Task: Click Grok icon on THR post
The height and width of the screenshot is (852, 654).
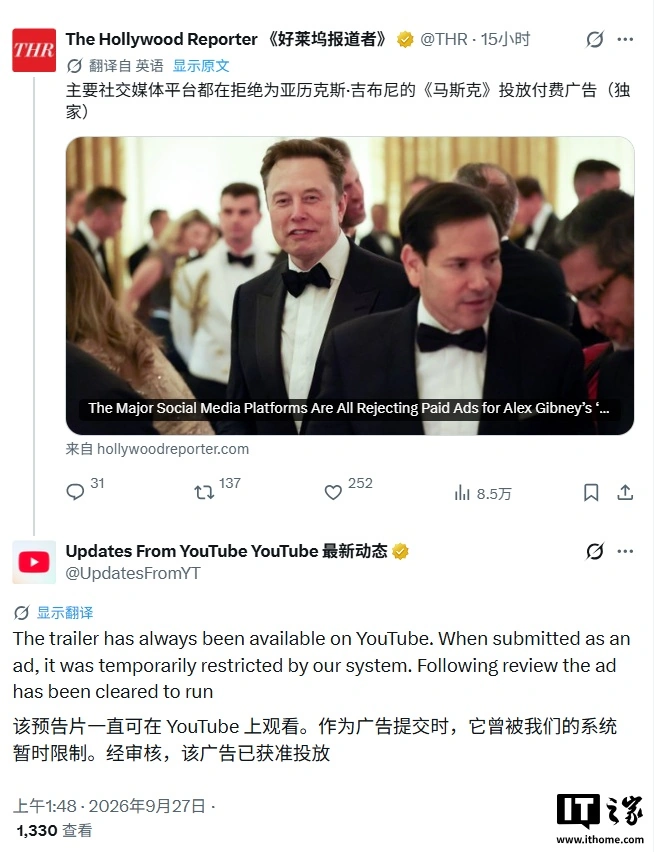Action: click(x=595, y=39)
